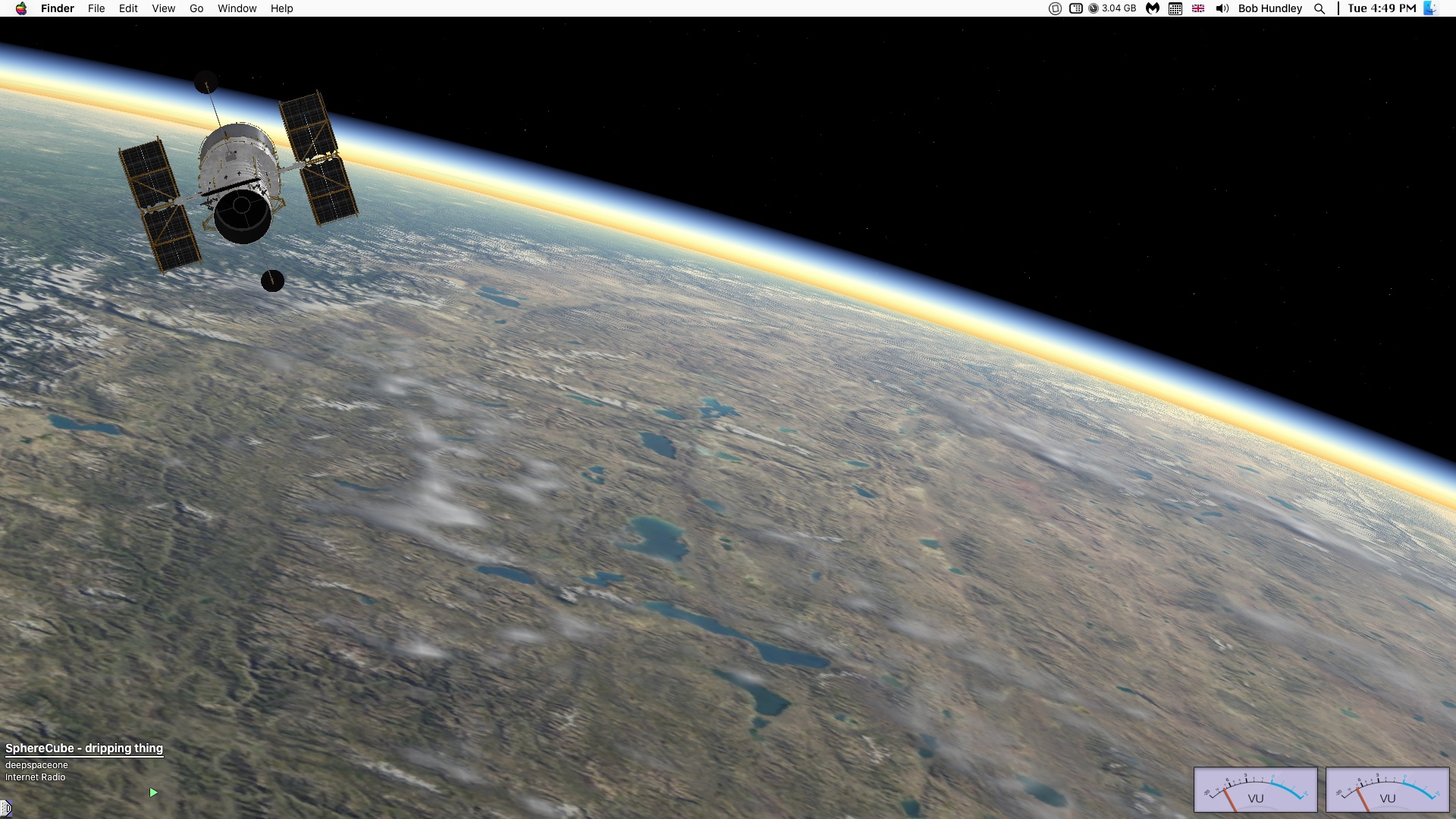Open the Bob Hundley user menu

tap(1270, 8)
